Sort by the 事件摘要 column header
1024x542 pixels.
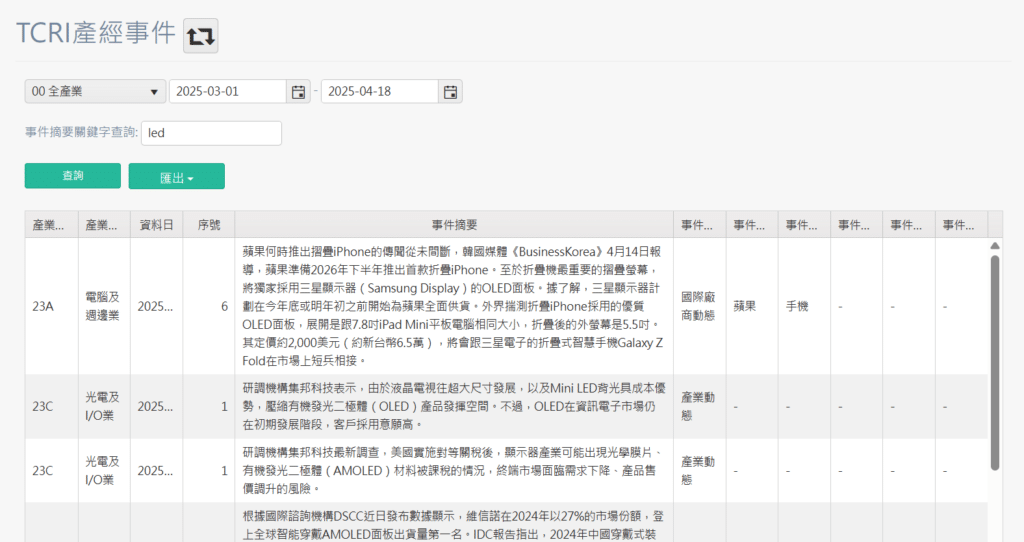(x=455, y=225)
